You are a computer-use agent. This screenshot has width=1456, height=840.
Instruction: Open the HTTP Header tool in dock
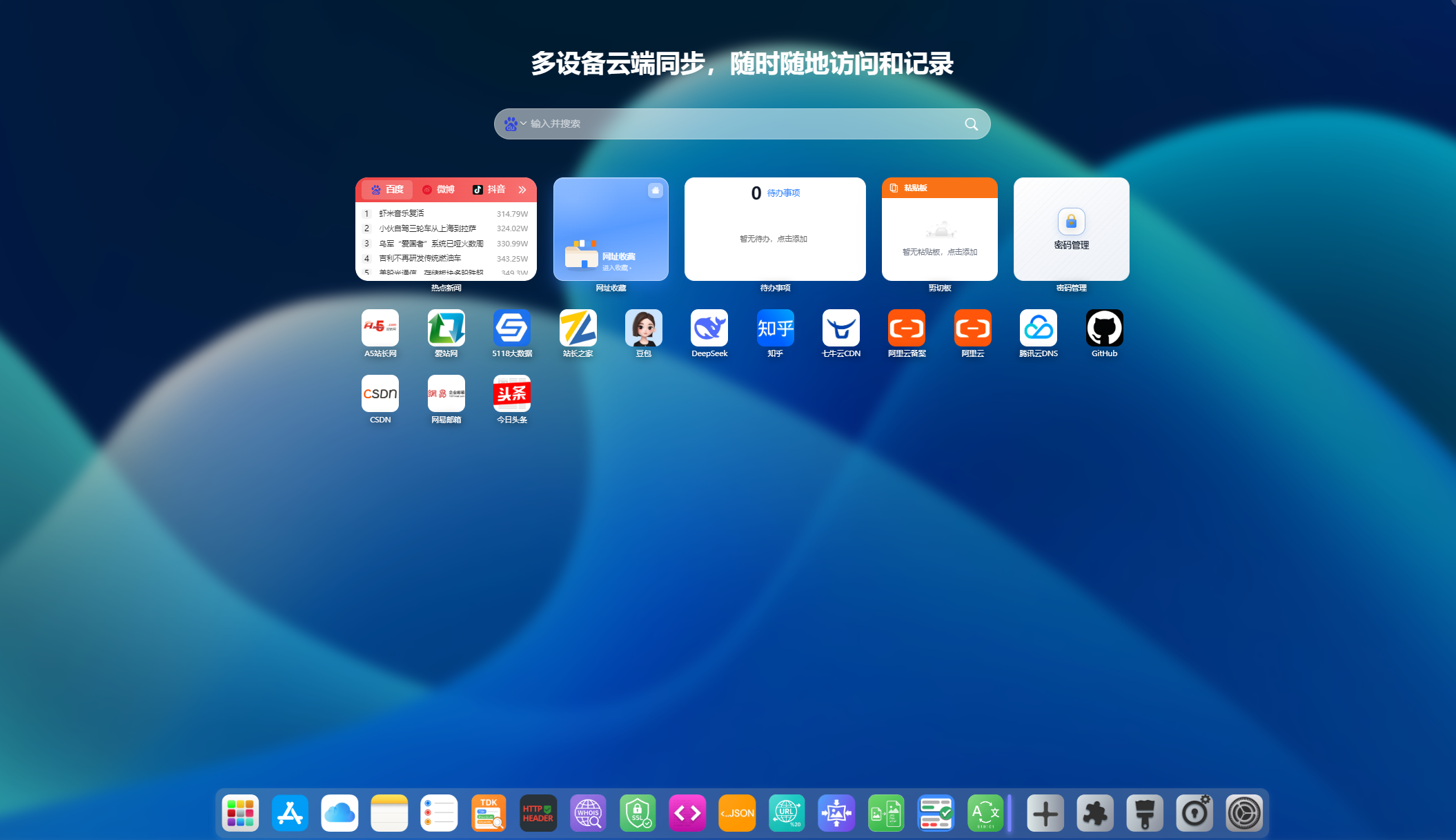pos(539,813)
